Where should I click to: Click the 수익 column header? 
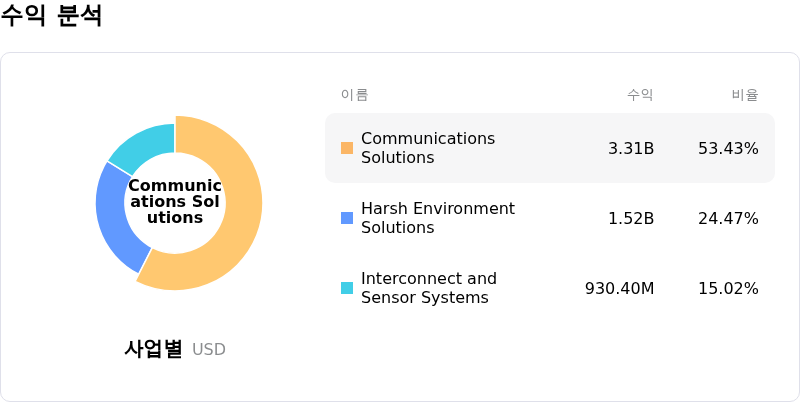click(640, 95)
